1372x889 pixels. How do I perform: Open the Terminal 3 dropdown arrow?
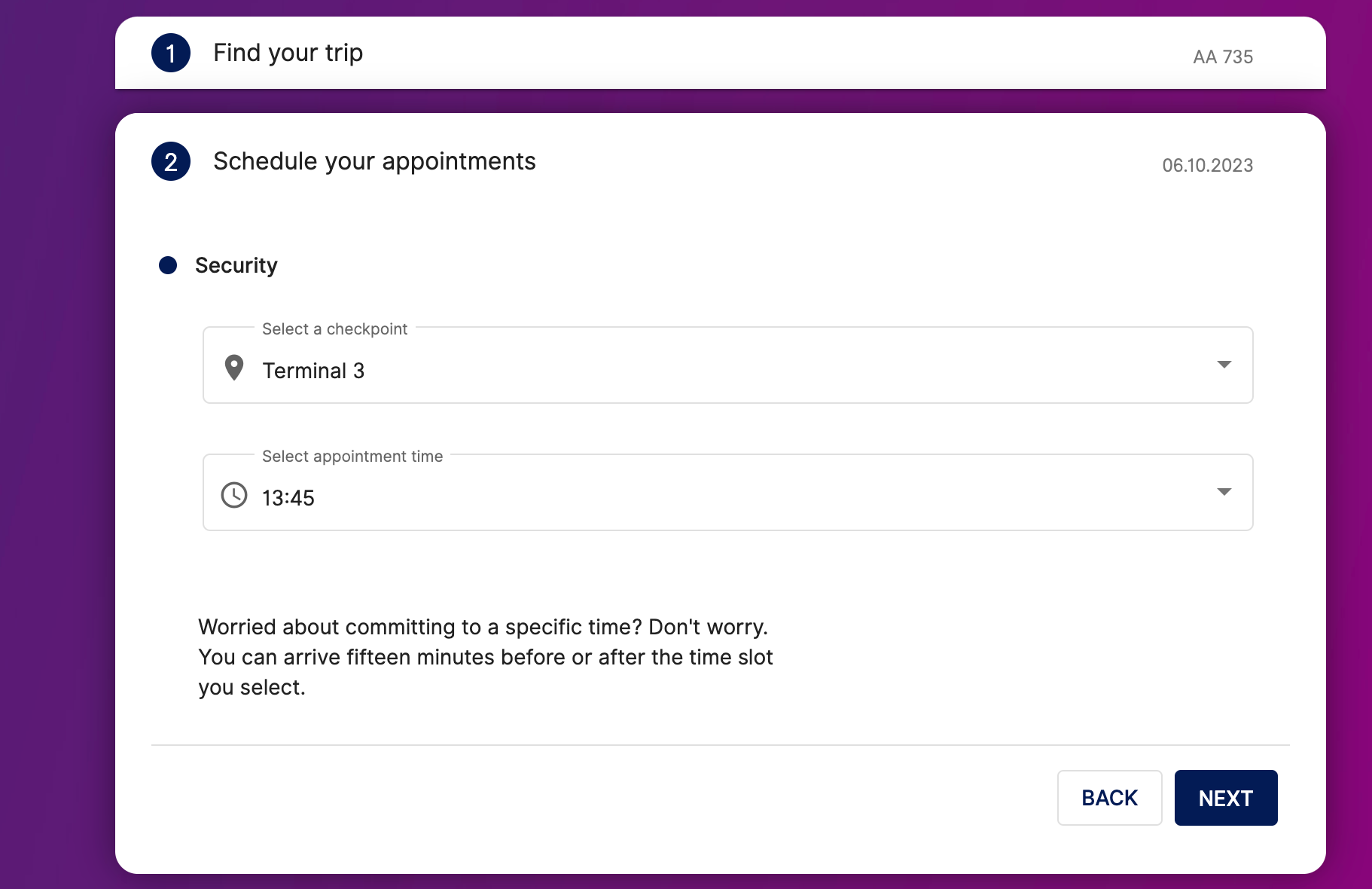pos(1225,365)
